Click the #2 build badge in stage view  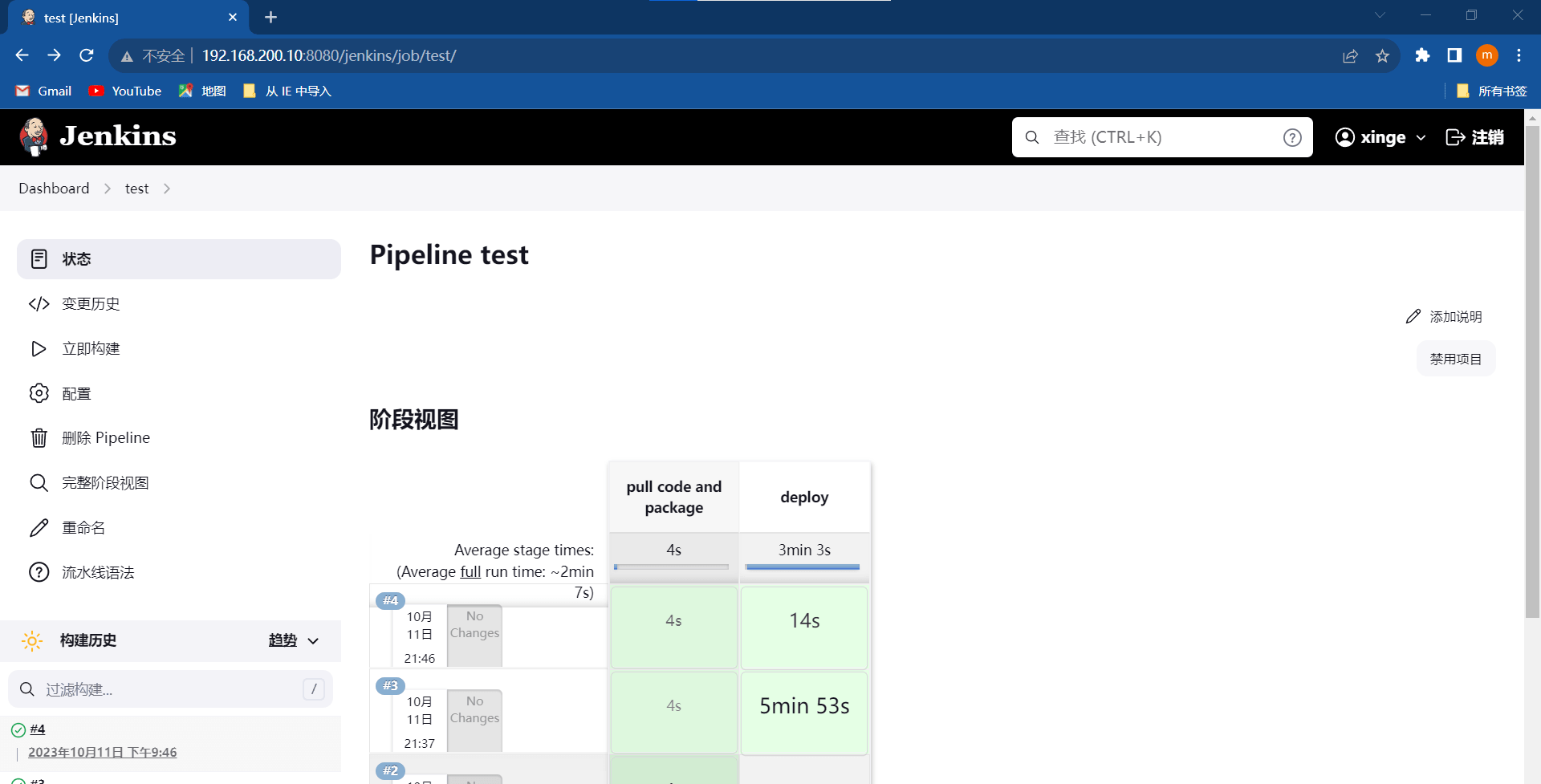pyautogui.click(x=390, y=770)
